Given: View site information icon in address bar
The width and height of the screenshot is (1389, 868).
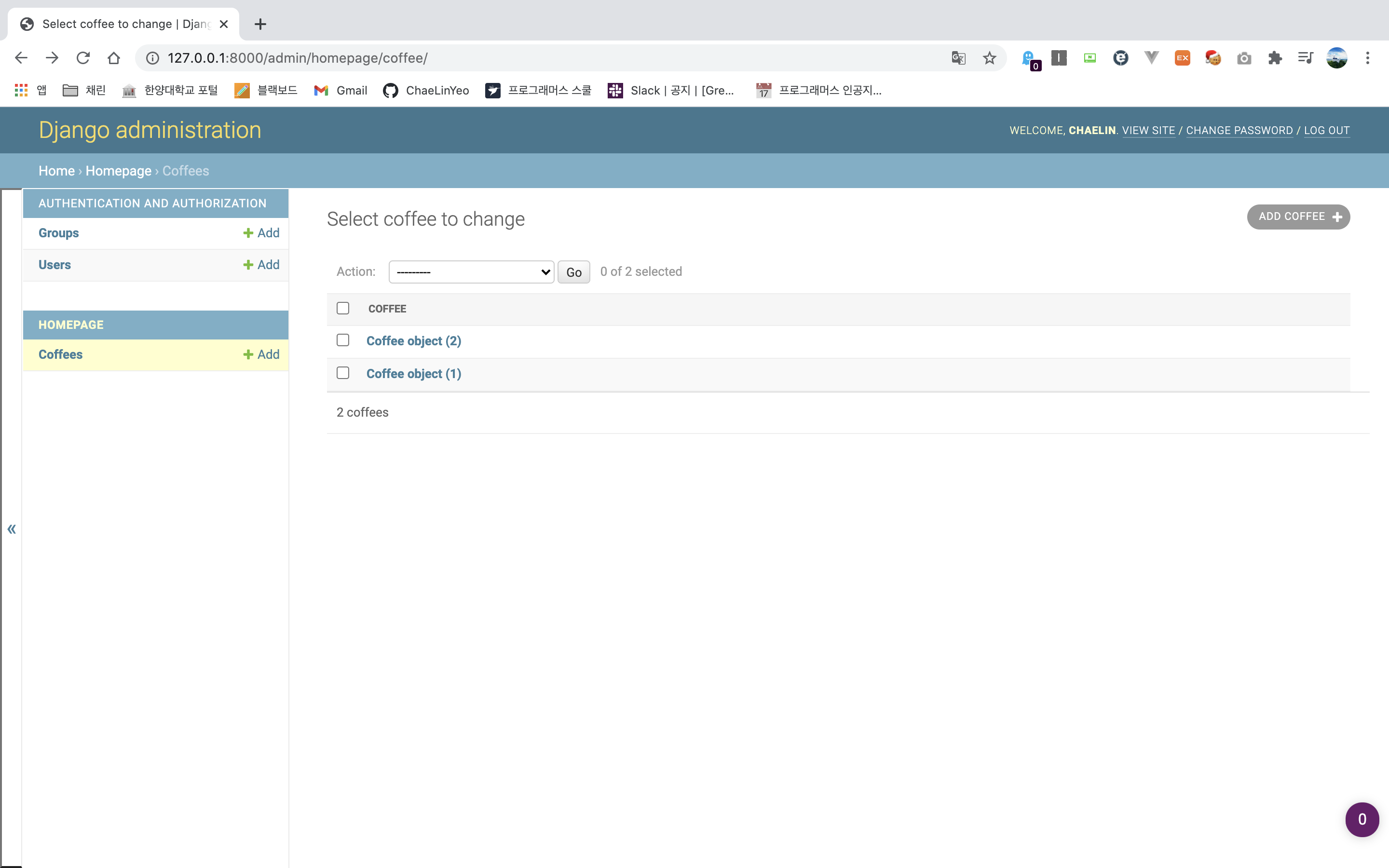Looking at the screenshot, I should [x=152, y=58].
